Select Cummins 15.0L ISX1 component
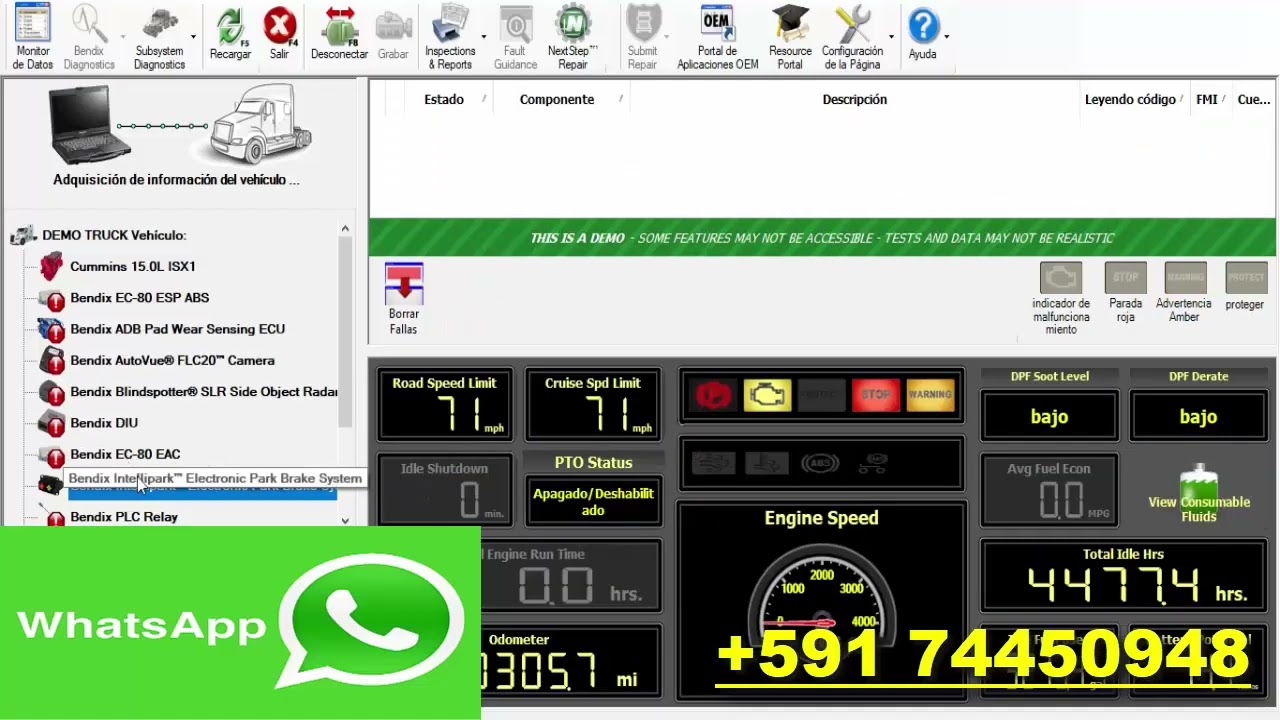Viewport: 1280px width, 720px height. [x=133, y=266]
